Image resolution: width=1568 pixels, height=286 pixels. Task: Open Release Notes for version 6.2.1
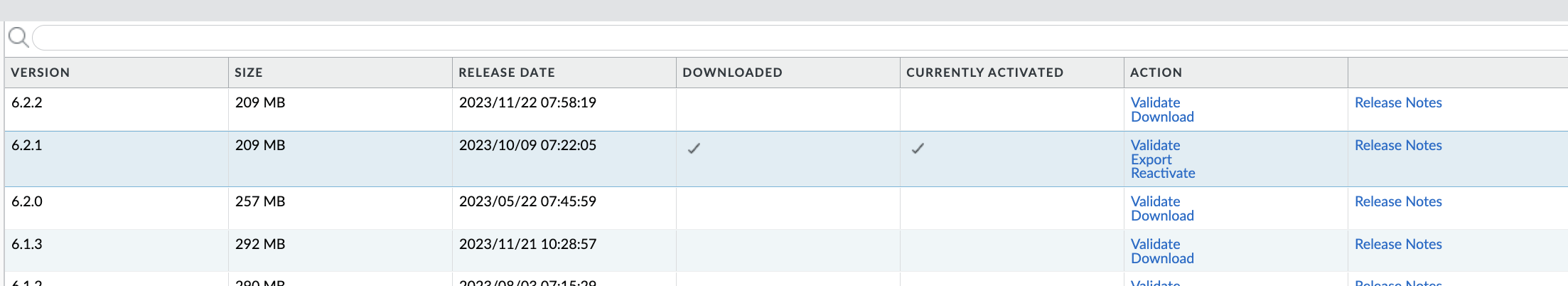point(1398,145)
